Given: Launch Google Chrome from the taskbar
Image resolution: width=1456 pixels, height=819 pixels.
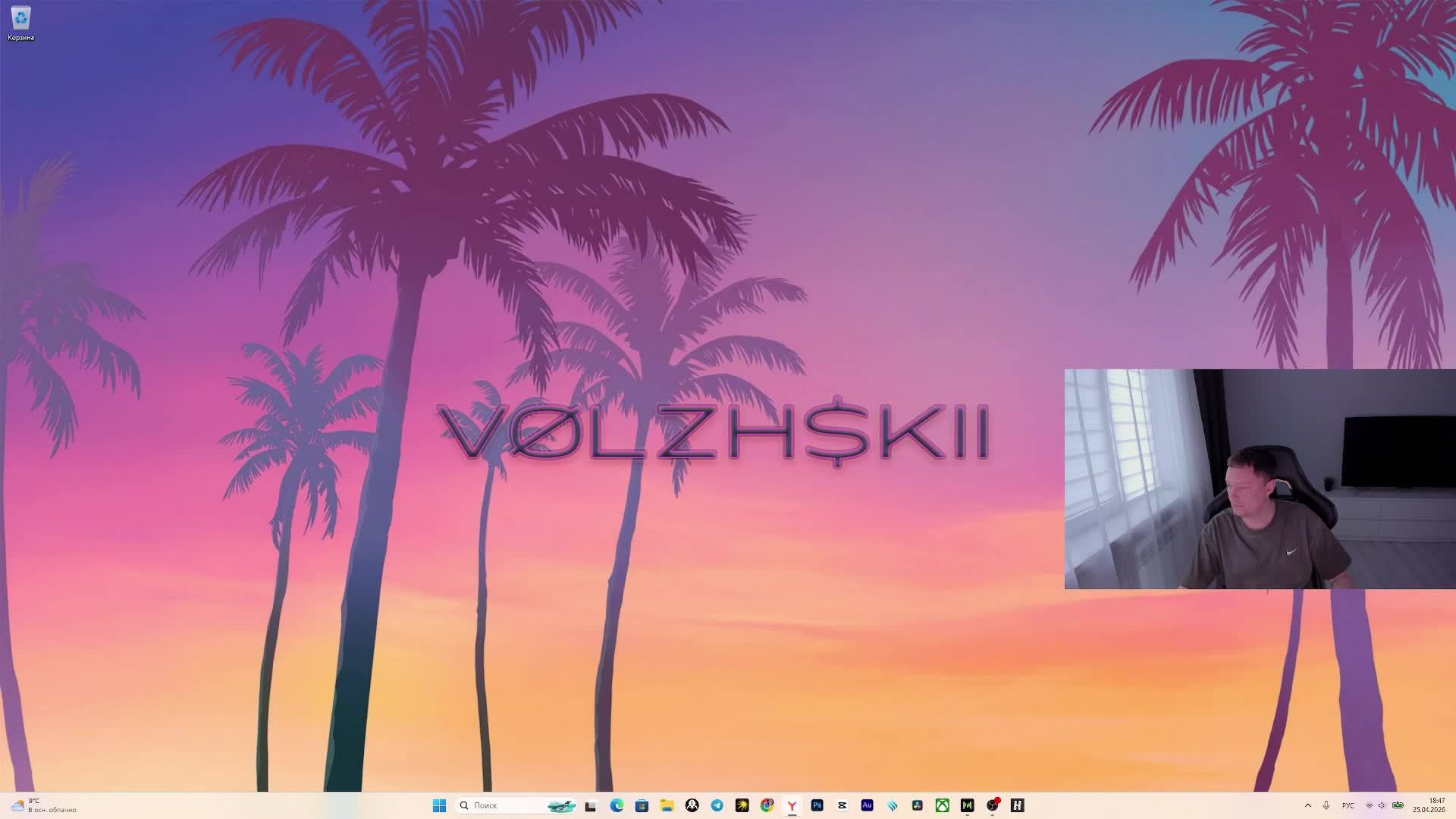Looking at the screenshot, I should [767, 805].
